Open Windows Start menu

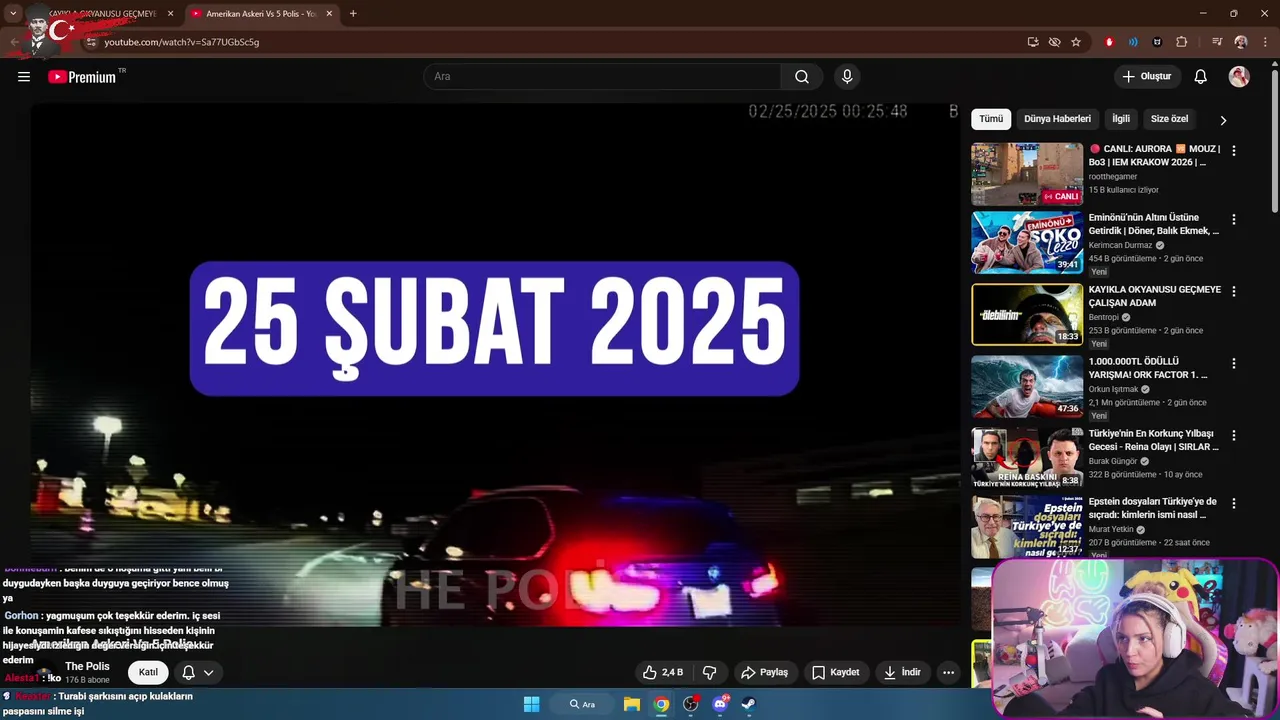click(532, 704)
